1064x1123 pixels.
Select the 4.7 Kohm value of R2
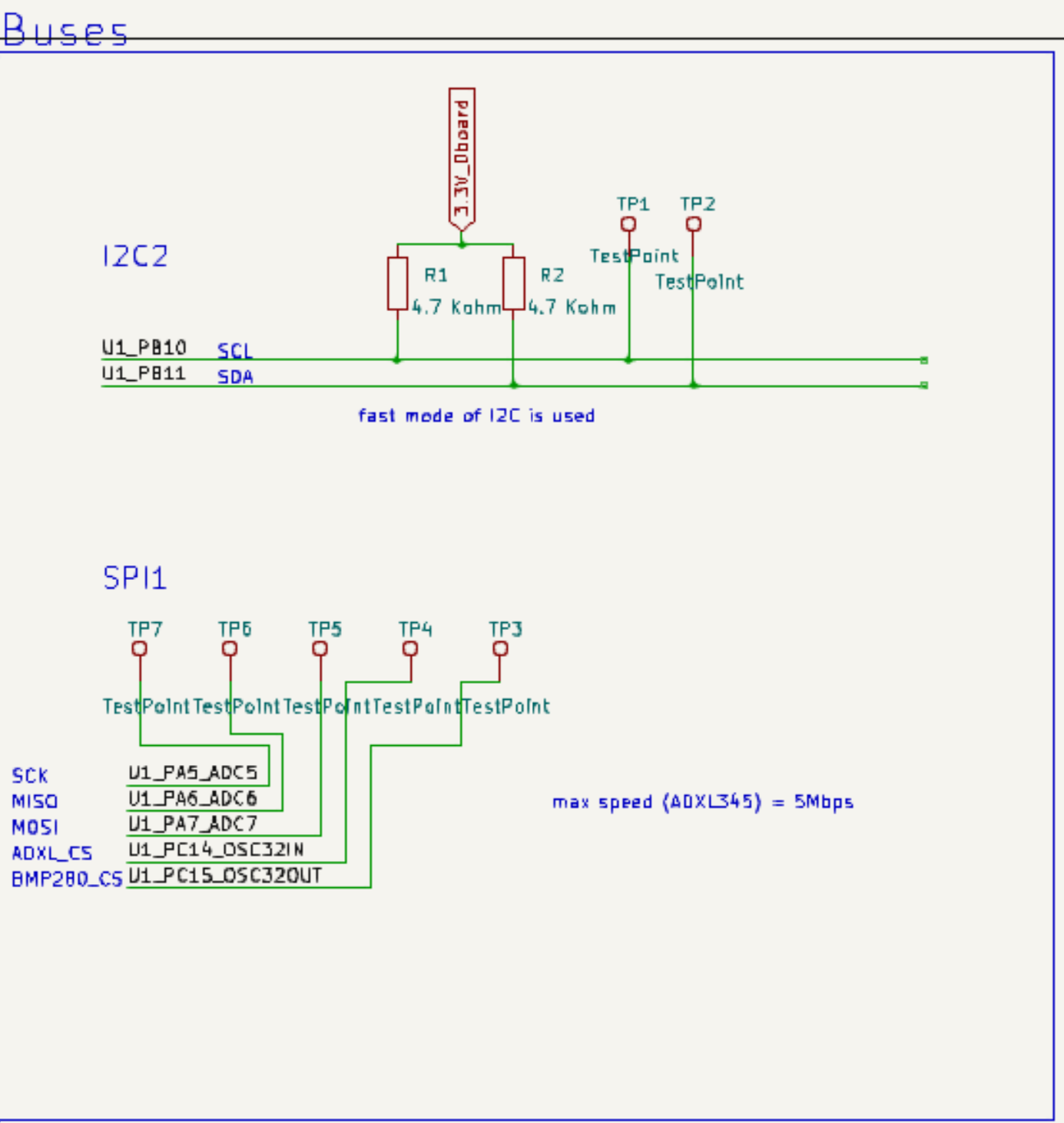click(x=572, y=307)
